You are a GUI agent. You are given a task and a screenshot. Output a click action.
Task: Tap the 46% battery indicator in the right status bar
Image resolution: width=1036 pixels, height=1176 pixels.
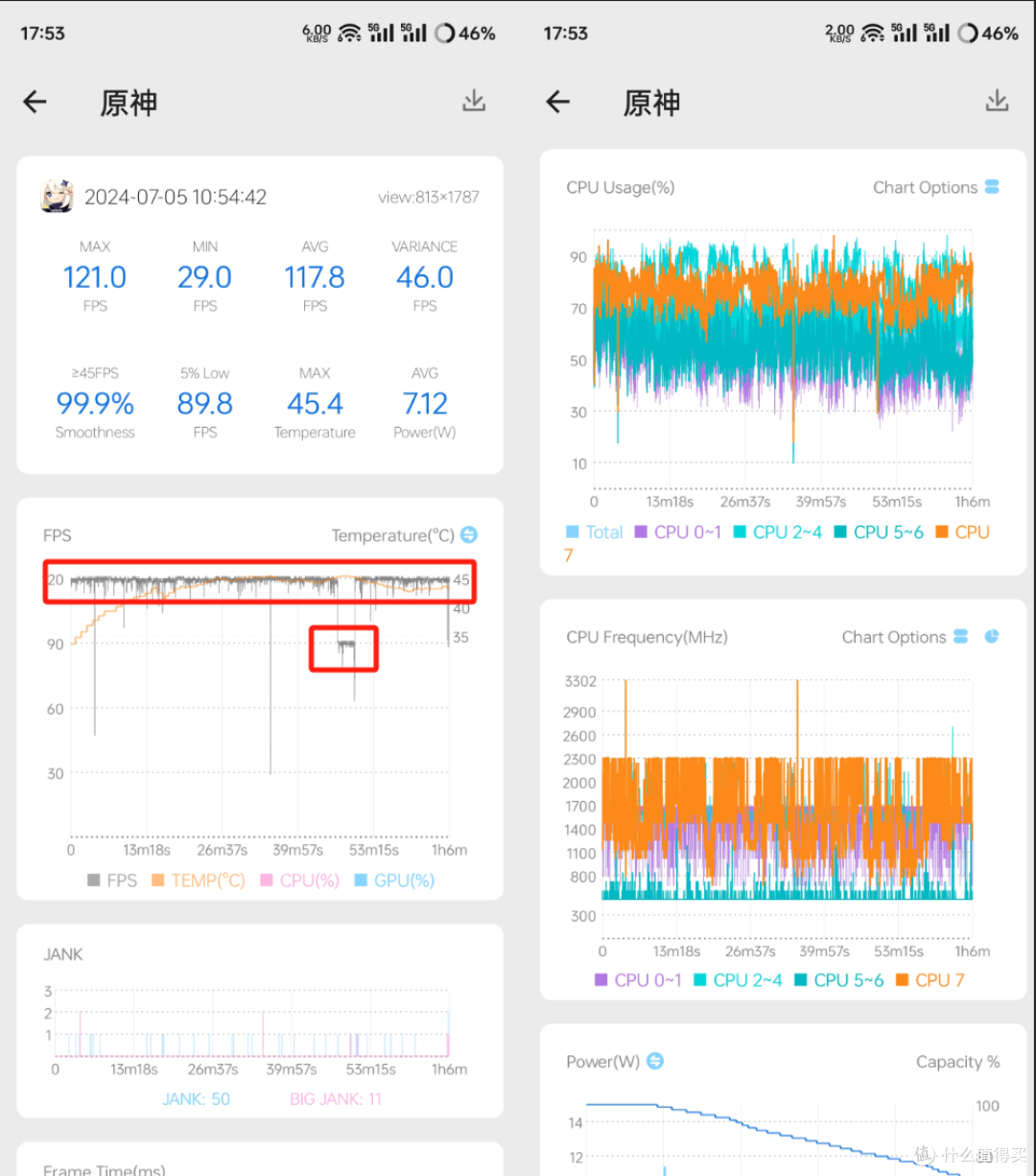click(x=988, y=33)
